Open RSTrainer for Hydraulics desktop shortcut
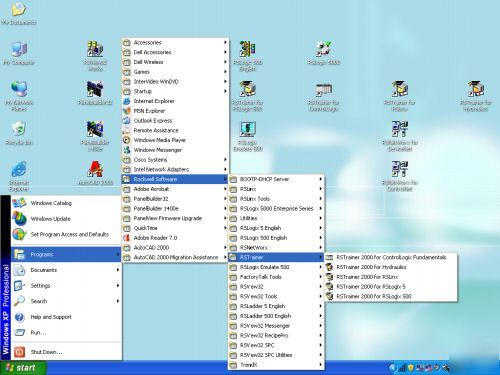Screen dimensions: 500x375 [x=476, y=96]
